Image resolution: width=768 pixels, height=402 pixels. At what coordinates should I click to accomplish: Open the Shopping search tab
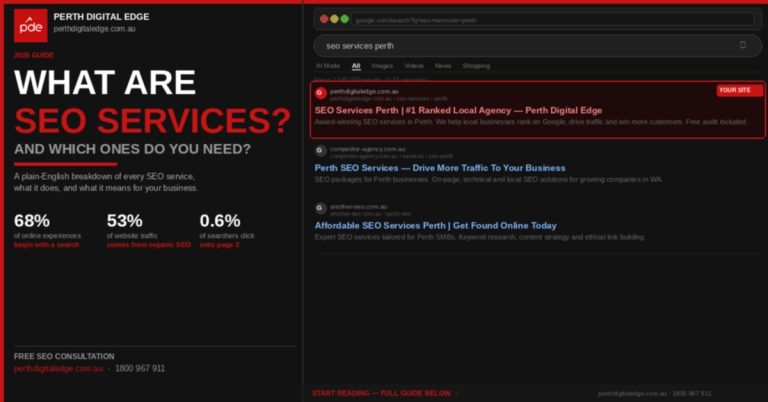[476, 66]
